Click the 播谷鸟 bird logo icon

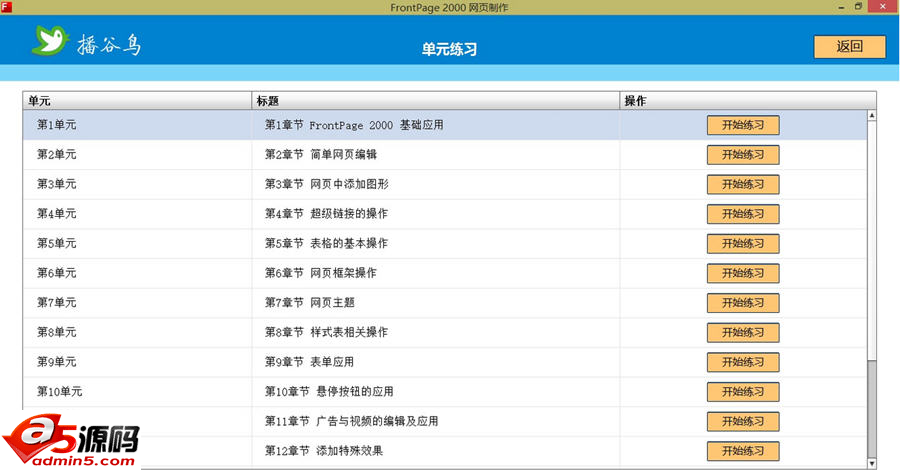(51, 40)
